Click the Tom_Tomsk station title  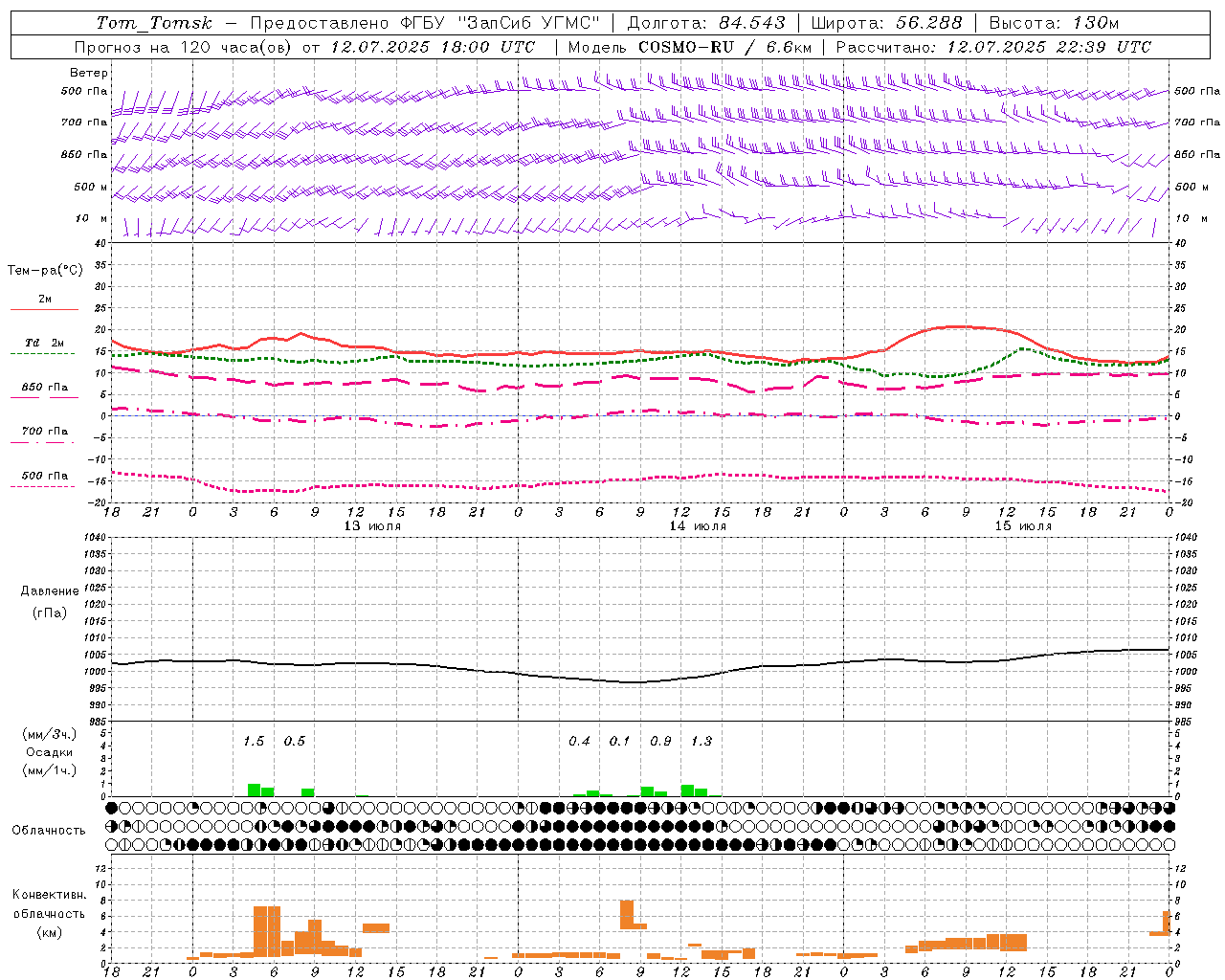155,23
